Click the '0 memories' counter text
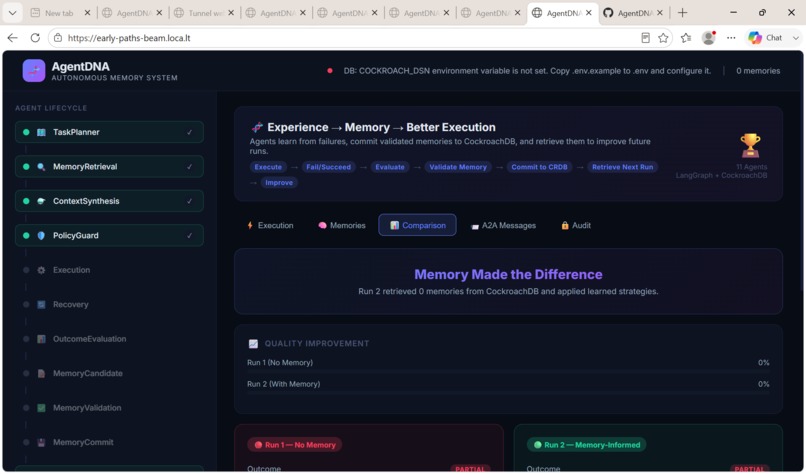This screenshot has height=474, width=806. pos(758,71)
